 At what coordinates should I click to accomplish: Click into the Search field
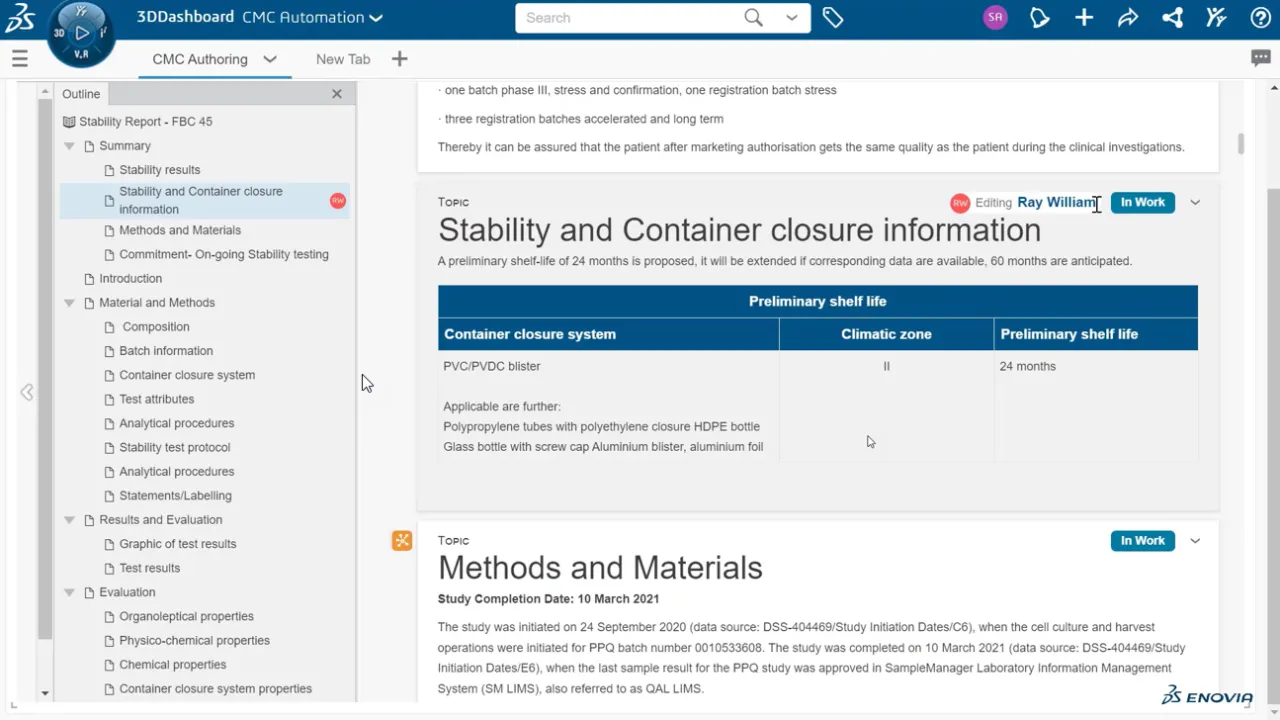pos(630,18)
